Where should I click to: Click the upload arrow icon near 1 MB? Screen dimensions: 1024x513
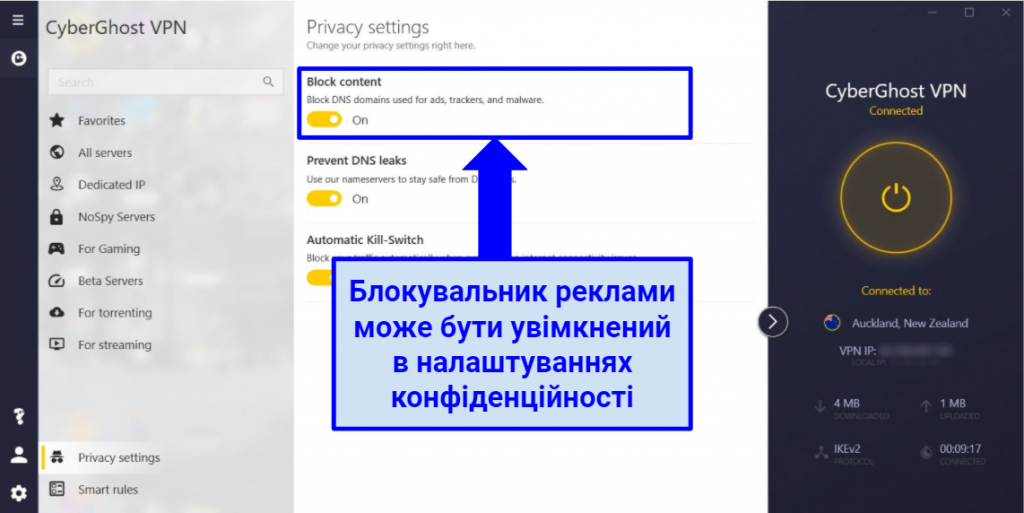[x=926, y=407]
